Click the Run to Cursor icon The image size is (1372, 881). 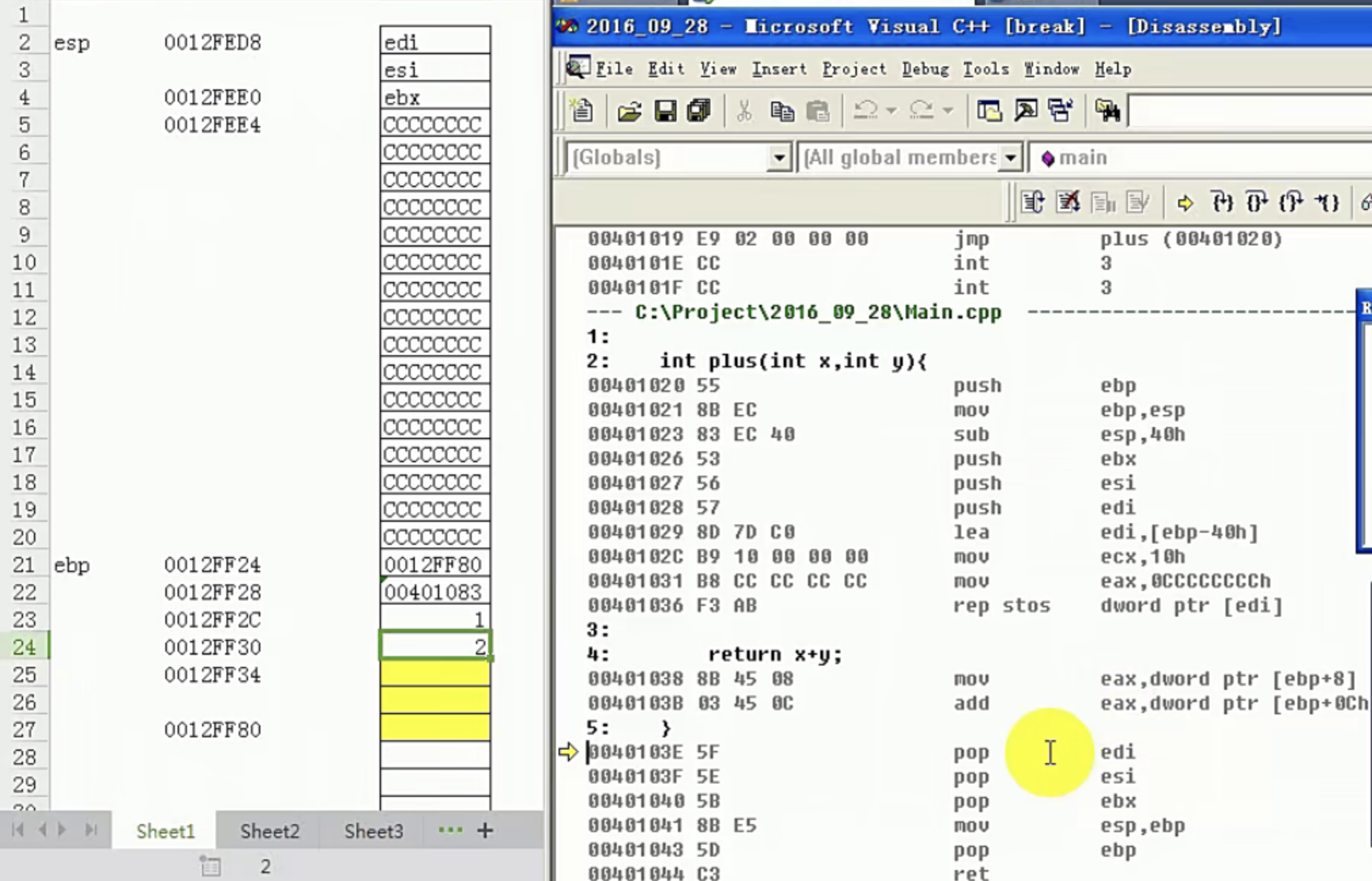pos(1327,203)
